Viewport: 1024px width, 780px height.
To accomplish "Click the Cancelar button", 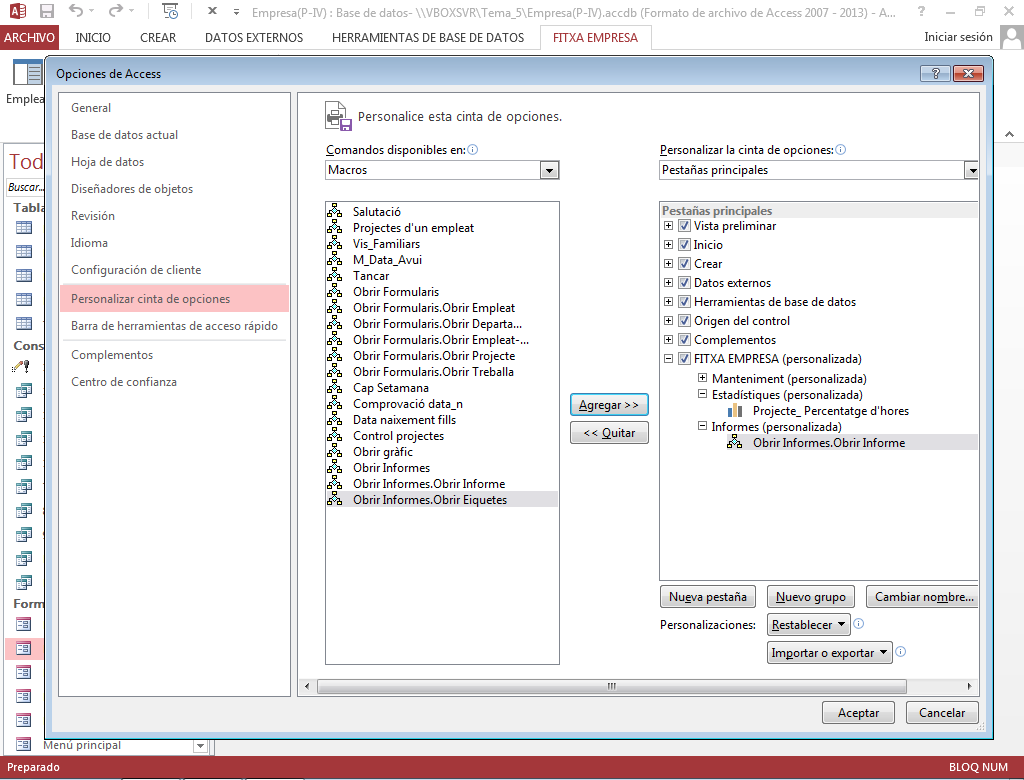I will (942, 713).
